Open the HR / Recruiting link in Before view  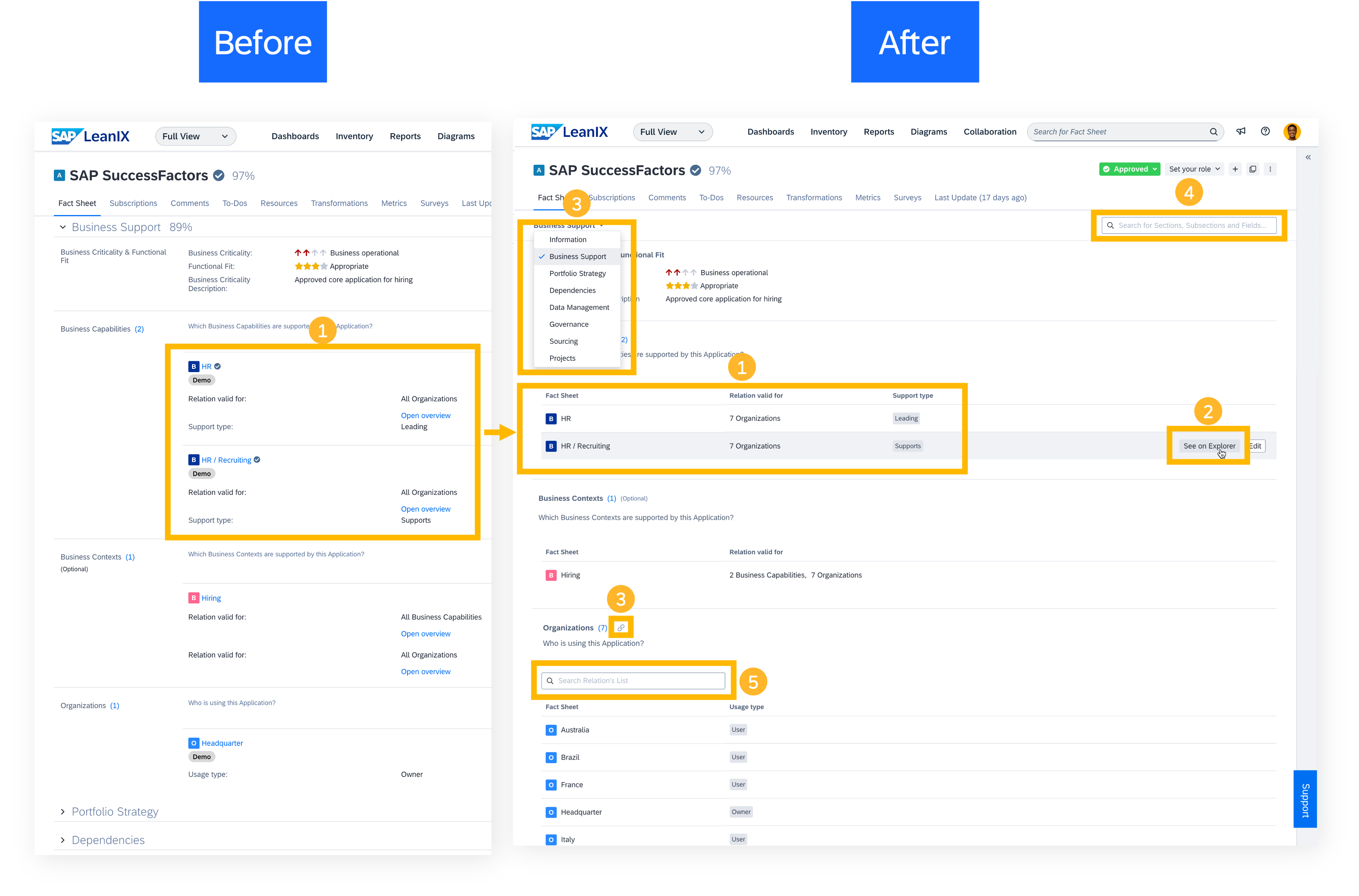[226, 460]
